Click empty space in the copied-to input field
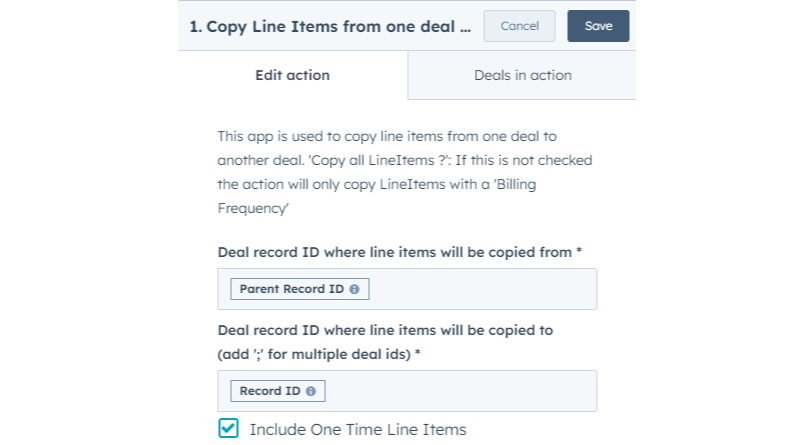 click(460, 391)
